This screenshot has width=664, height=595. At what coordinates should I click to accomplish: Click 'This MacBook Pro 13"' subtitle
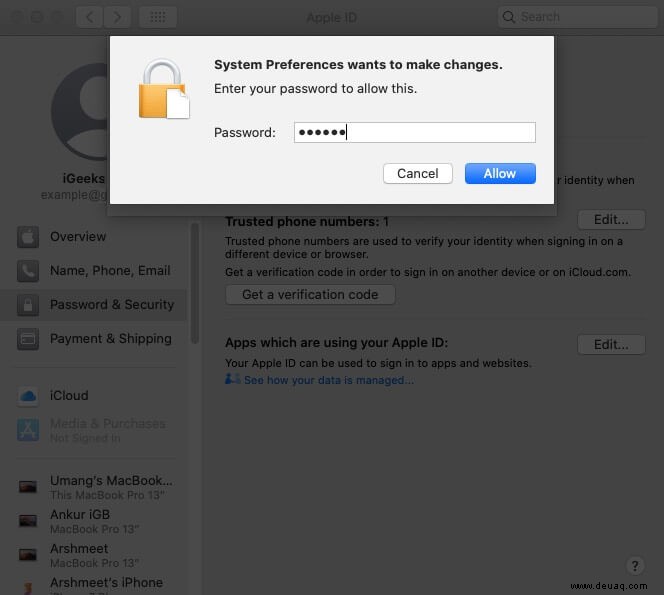point(107,495)
